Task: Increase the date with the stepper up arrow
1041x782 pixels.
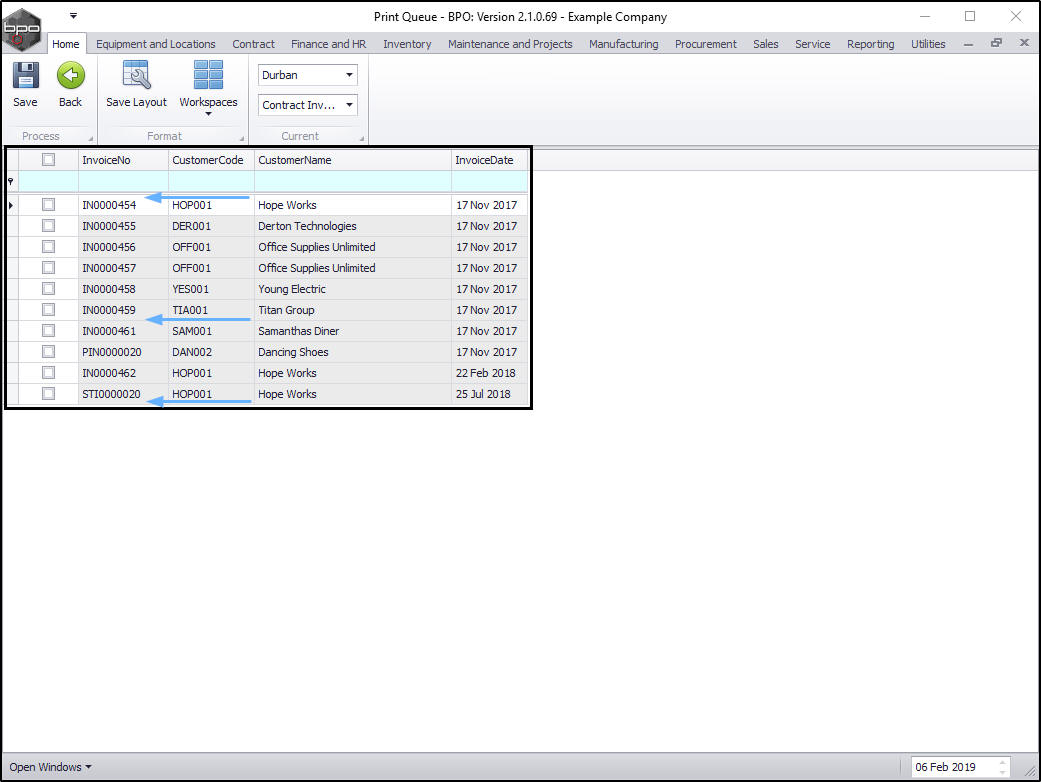Action: coord(1002,763)
